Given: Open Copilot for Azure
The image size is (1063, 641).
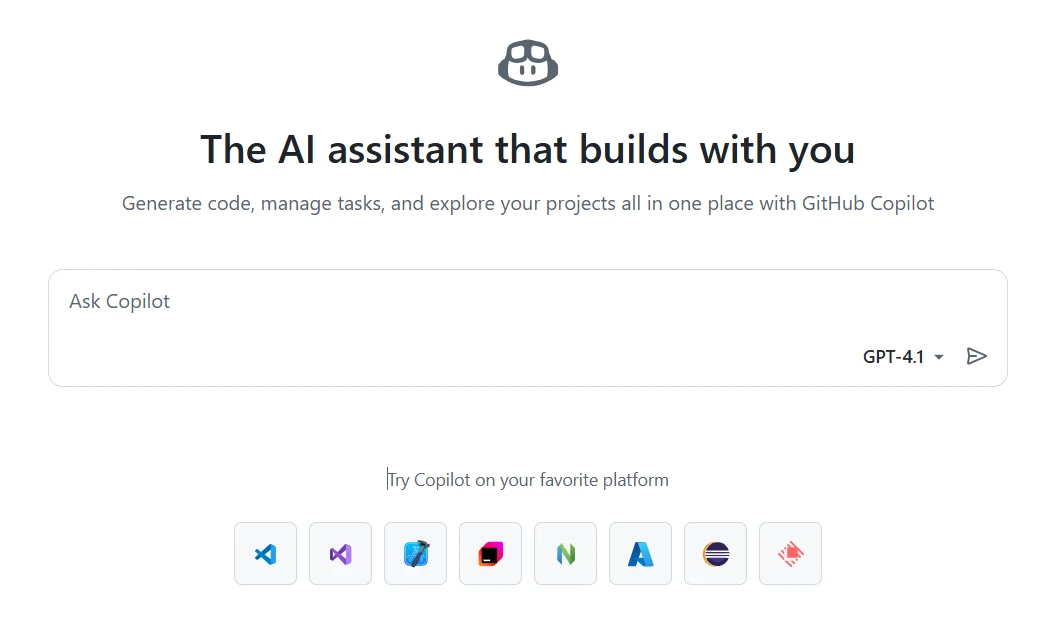Looking at the screenshot, I should pyautogui.click(x=640, y=553).
